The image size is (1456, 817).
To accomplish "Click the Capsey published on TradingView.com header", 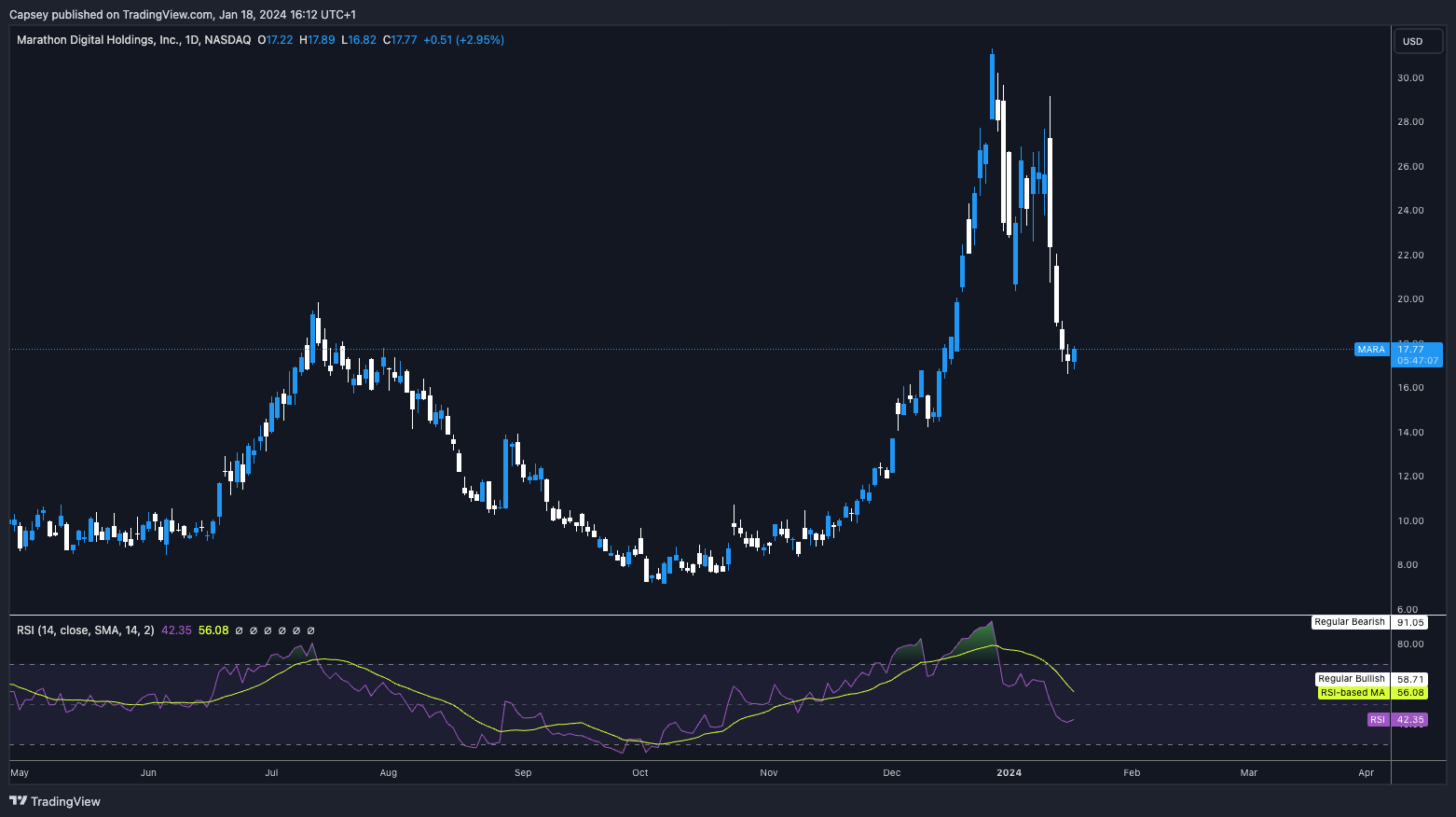I will (x=182, y=14).
